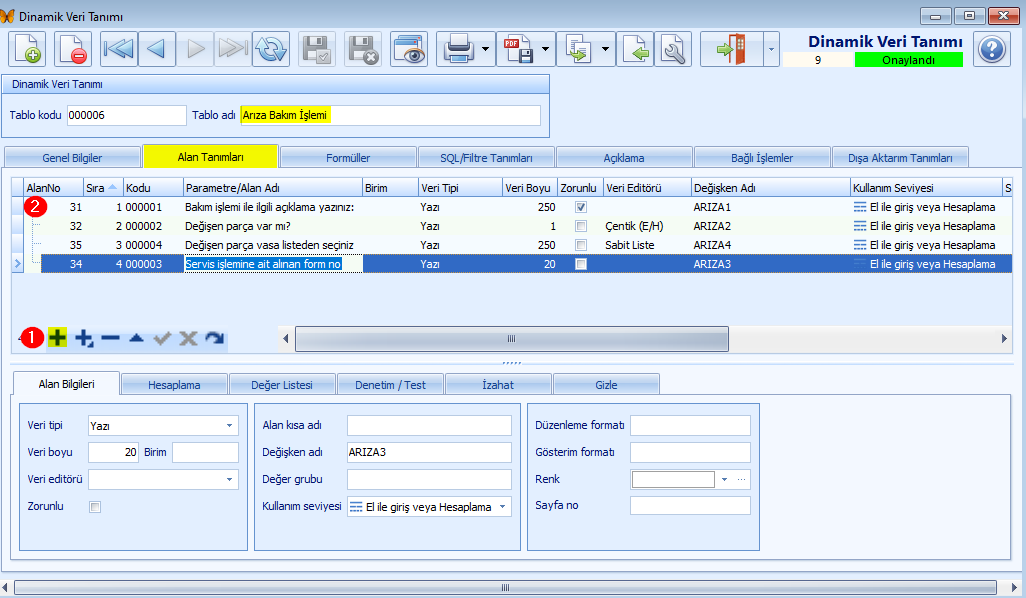The height and width of the screenshot is (598, 1026).
Task: Open the Dışa Aktarım Tanımları tab
Action: pyautogui.click(x=900, y=158)
